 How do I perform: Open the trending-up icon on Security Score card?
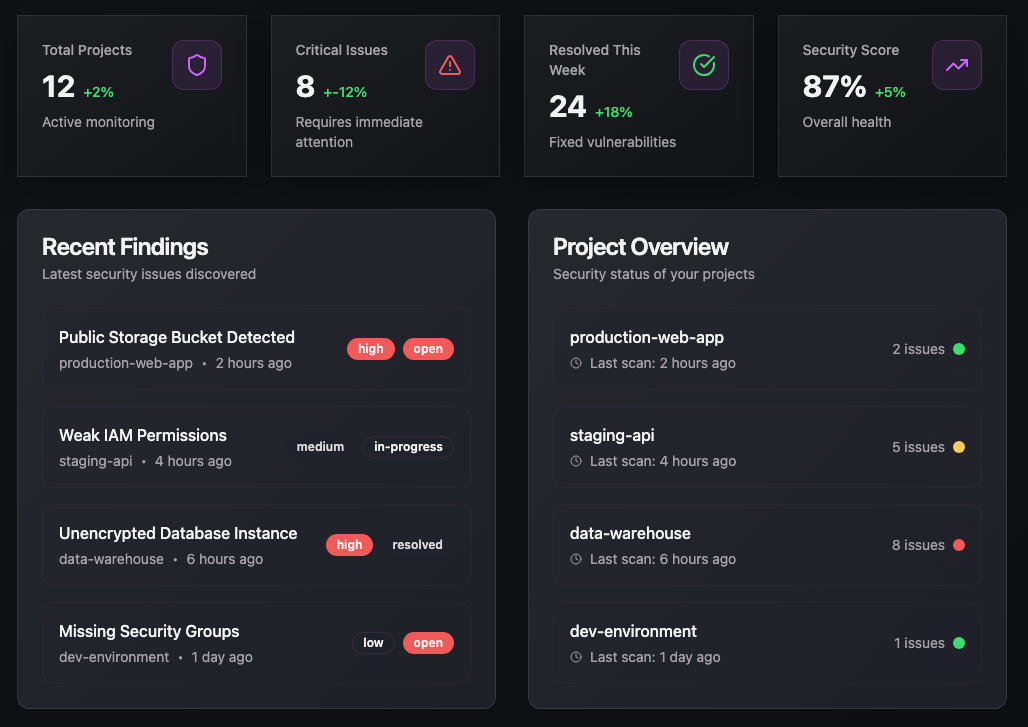[956, 63]
